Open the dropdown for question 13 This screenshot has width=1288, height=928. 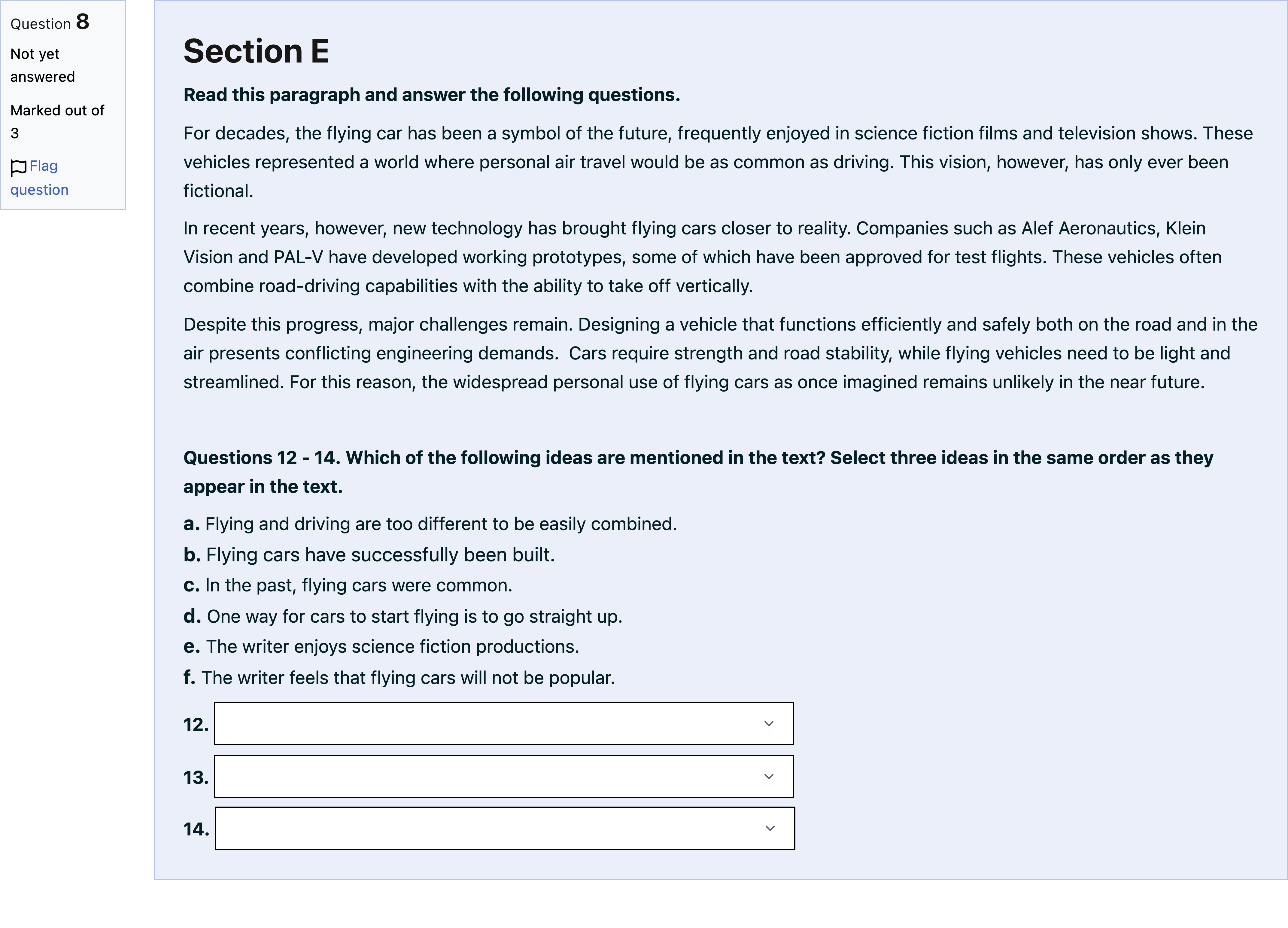(x=504, y=776)
